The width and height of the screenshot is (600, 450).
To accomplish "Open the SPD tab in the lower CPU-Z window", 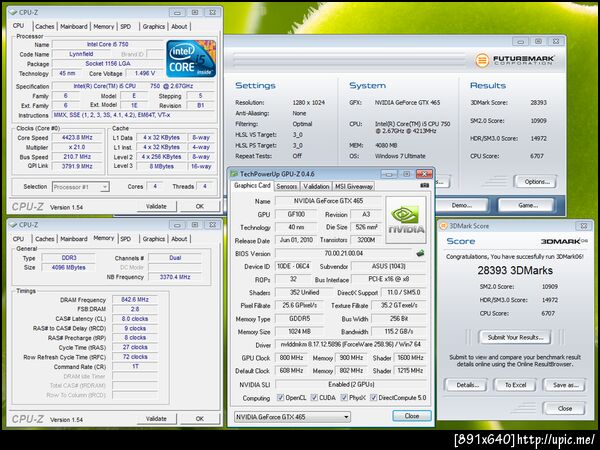I will (x=126, y=239).
